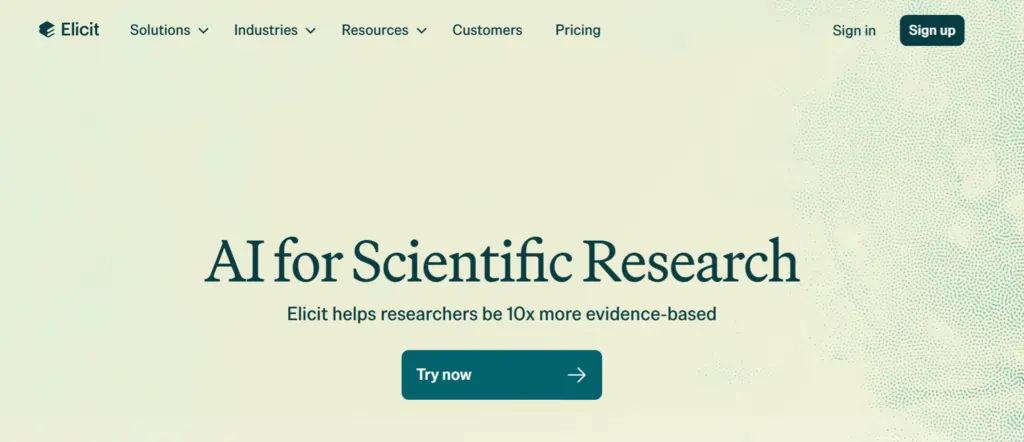
Task: Click the Try now text
Action: coord(444,375)
